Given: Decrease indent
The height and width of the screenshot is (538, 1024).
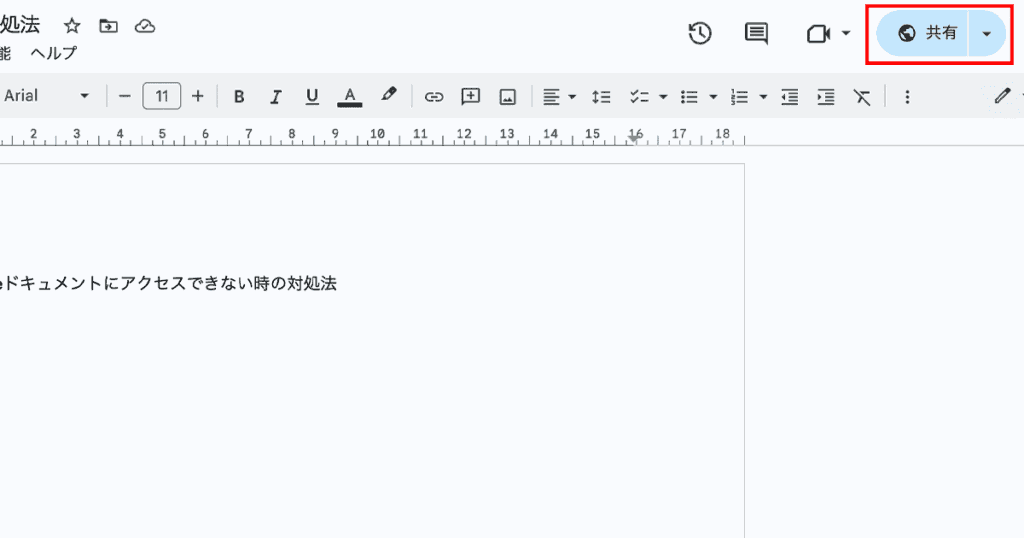Looking at the screenshot, I should point(790,97).
